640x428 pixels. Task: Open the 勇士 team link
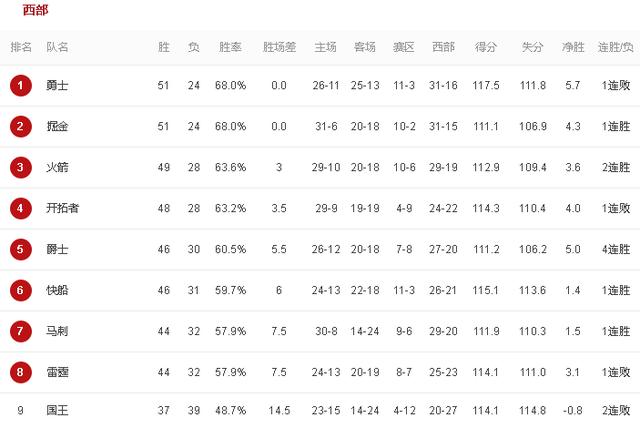point(57,86)
